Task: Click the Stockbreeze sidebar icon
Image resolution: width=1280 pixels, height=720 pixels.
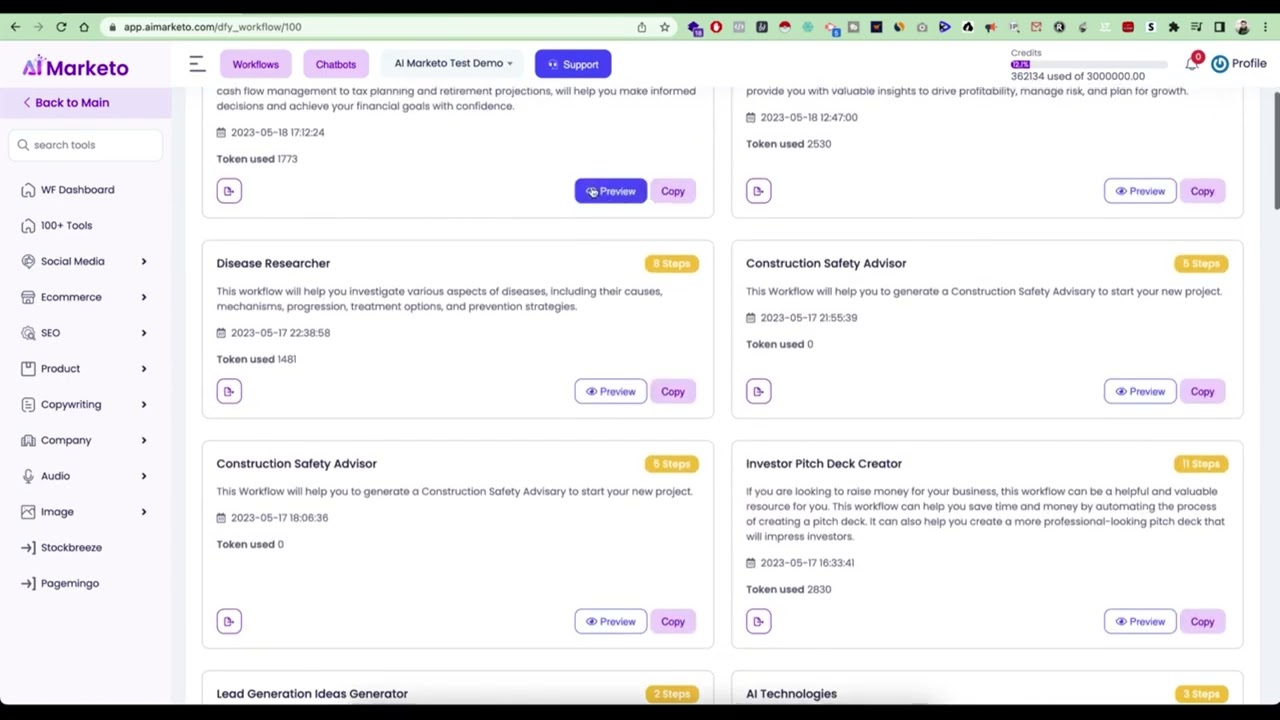Action: 28,548
